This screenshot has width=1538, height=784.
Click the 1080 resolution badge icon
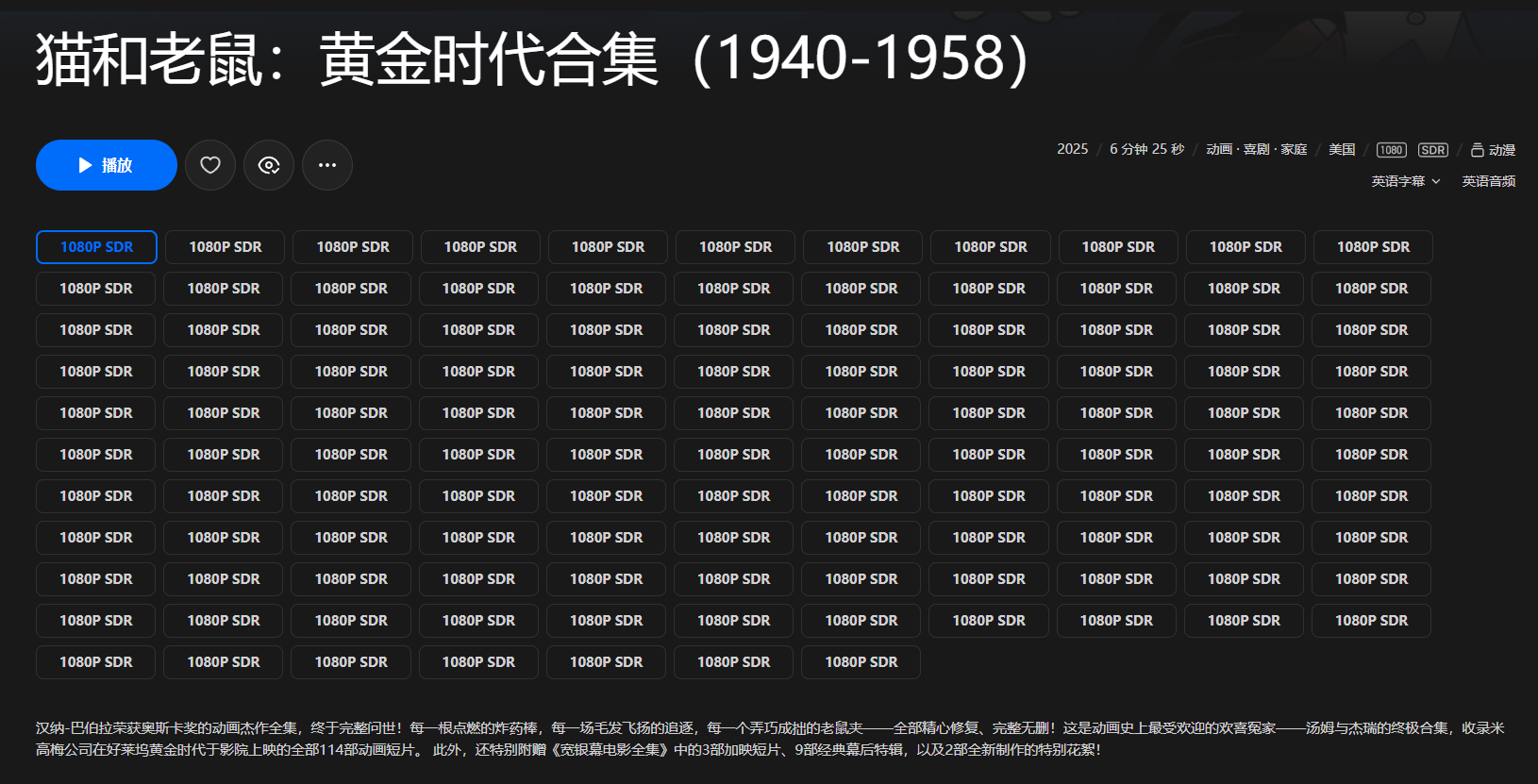[1392, 150]
